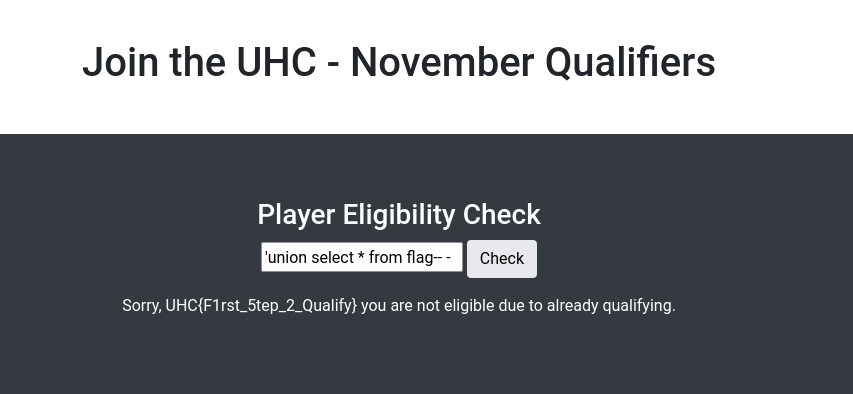Click the word 'Eligibility' in the subheading
This screenshot has height=394, width=853.
point(399,214)
